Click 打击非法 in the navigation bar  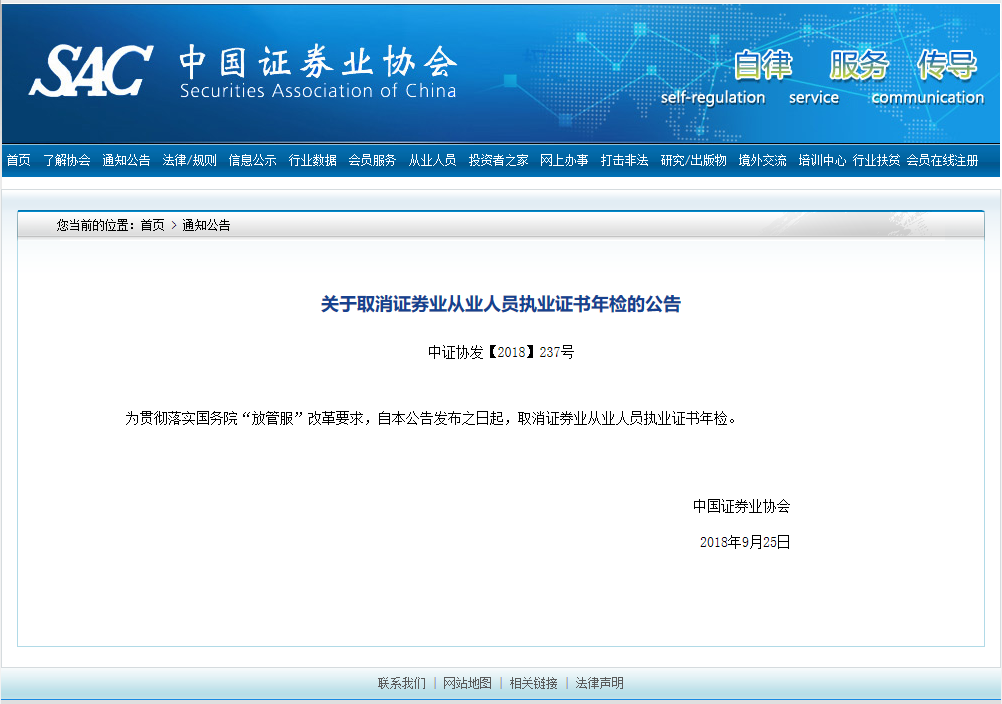624,160
